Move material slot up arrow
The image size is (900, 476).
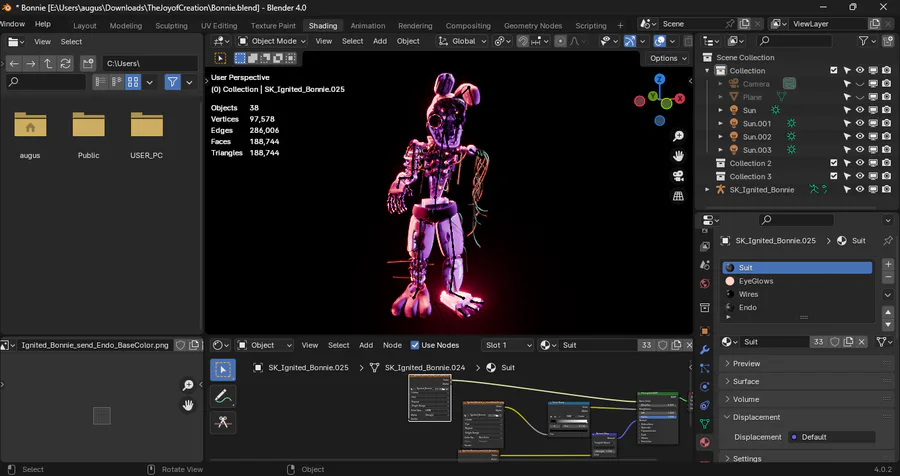[888, 312]
